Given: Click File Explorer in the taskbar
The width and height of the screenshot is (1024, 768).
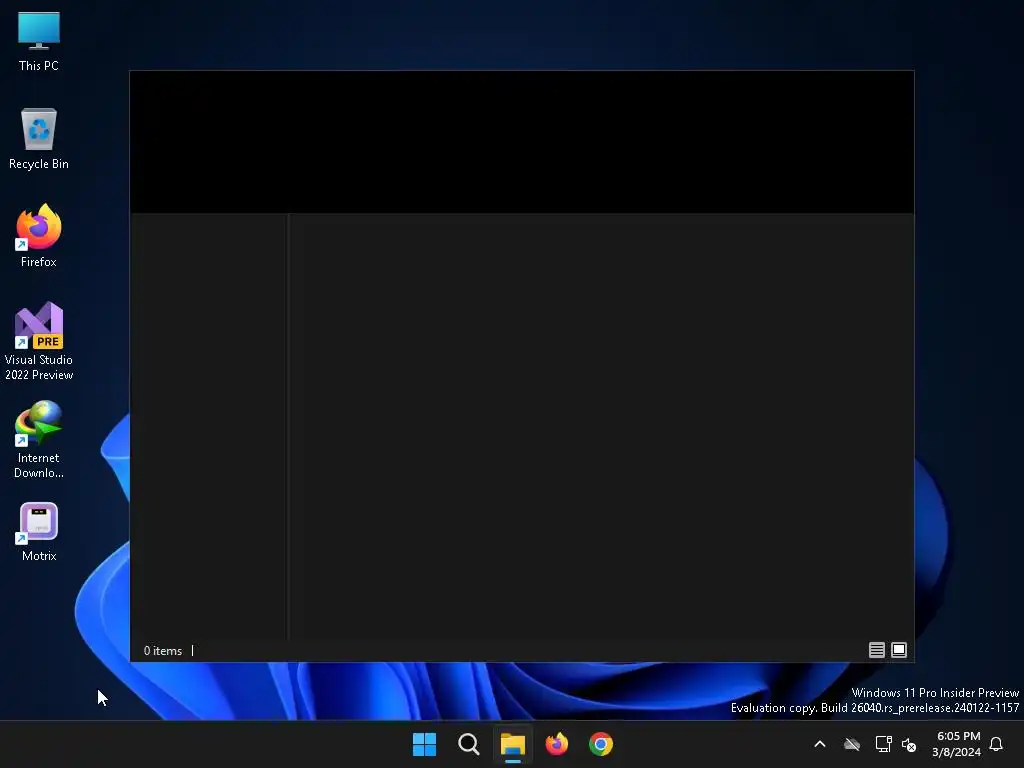Looking at the screenshot, I should click(x=513, y=744).
